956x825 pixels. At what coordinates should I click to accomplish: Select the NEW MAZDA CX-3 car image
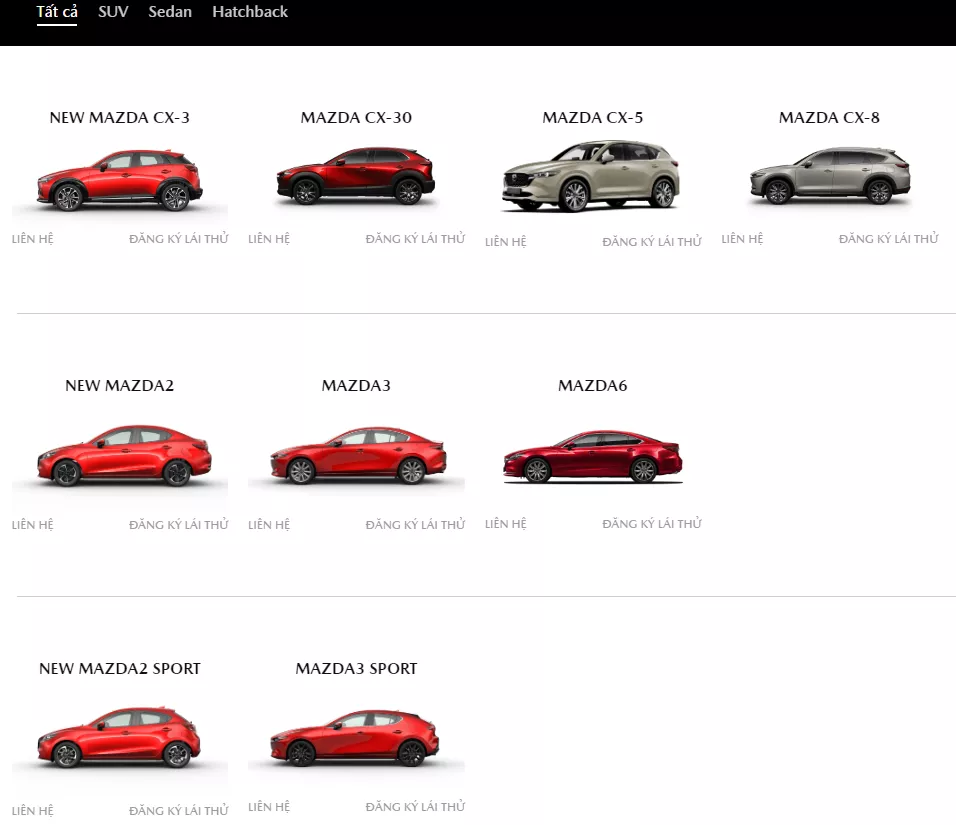click(120, 182)
